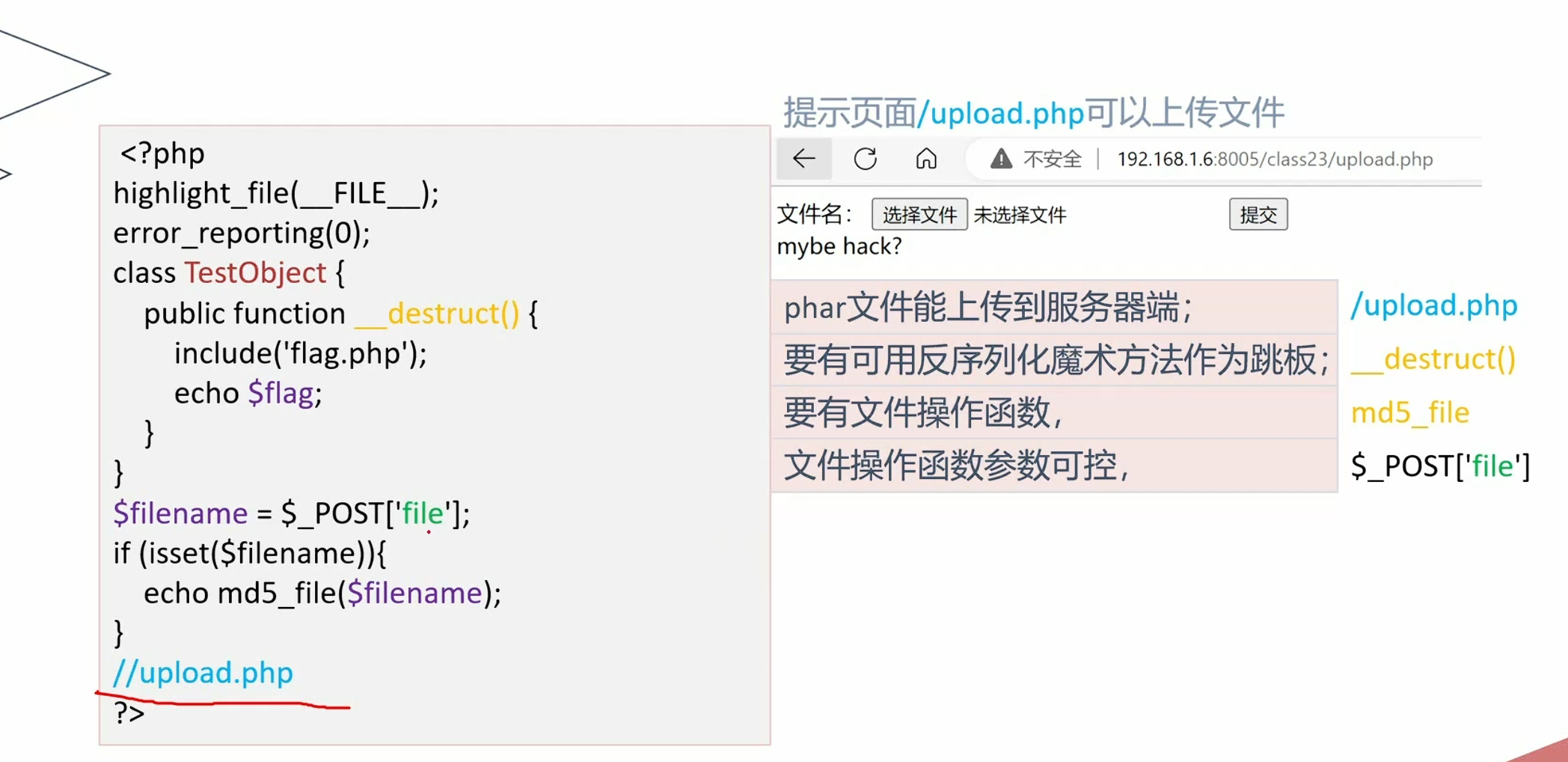1568x762 pixels.
Task: Click the page refresh icon
Action: (x=866, y=159)
